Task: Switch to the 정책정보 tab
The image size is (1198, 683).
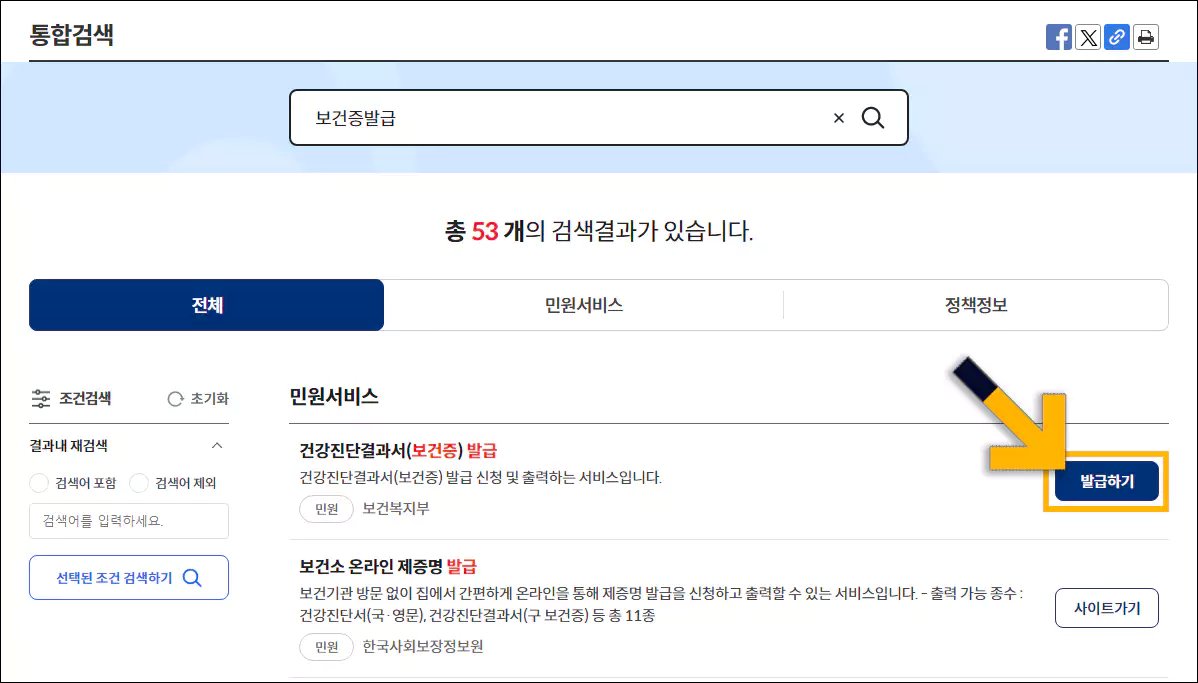Action: 976,305
